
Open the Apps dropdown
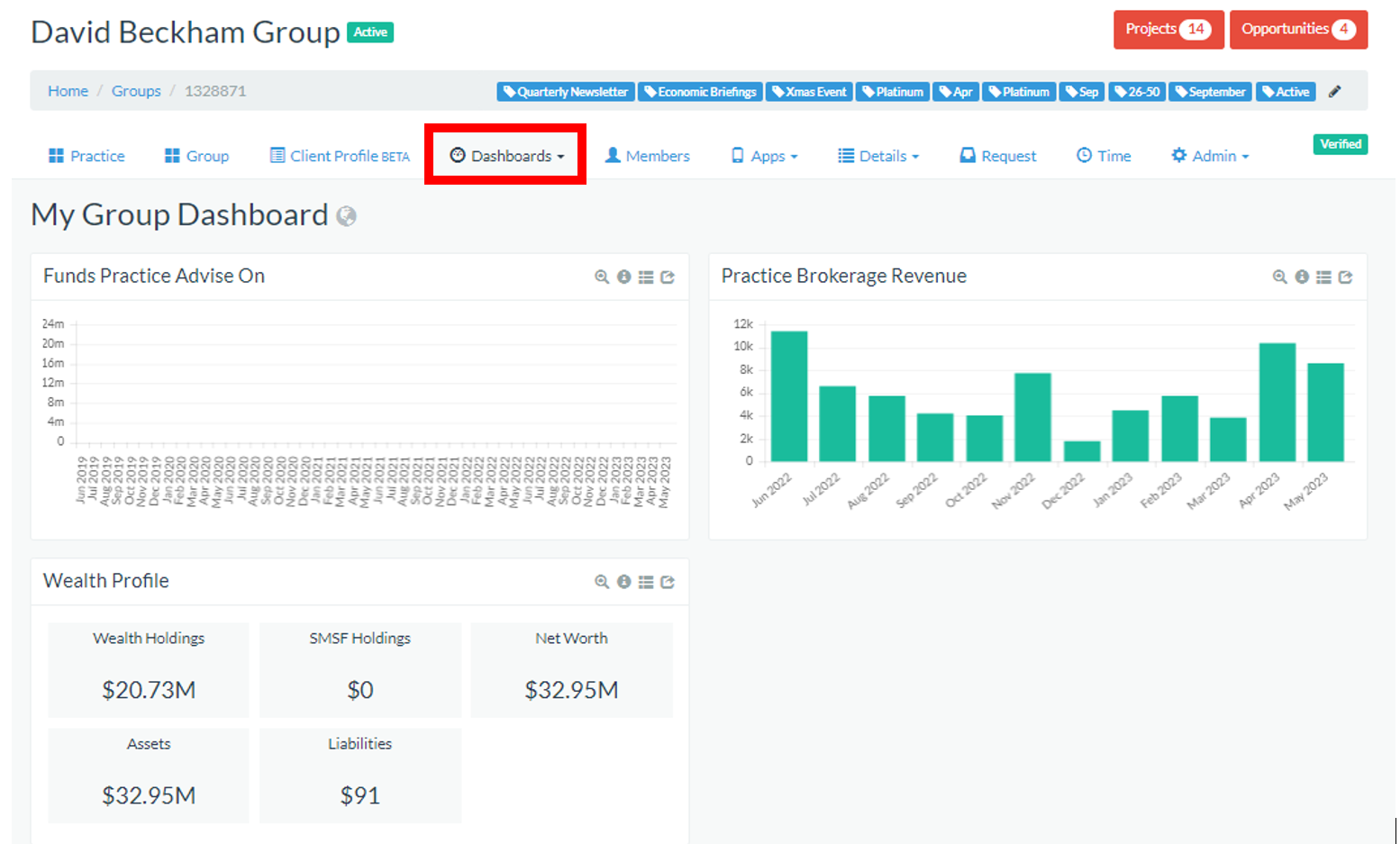(x=765, y=156)
